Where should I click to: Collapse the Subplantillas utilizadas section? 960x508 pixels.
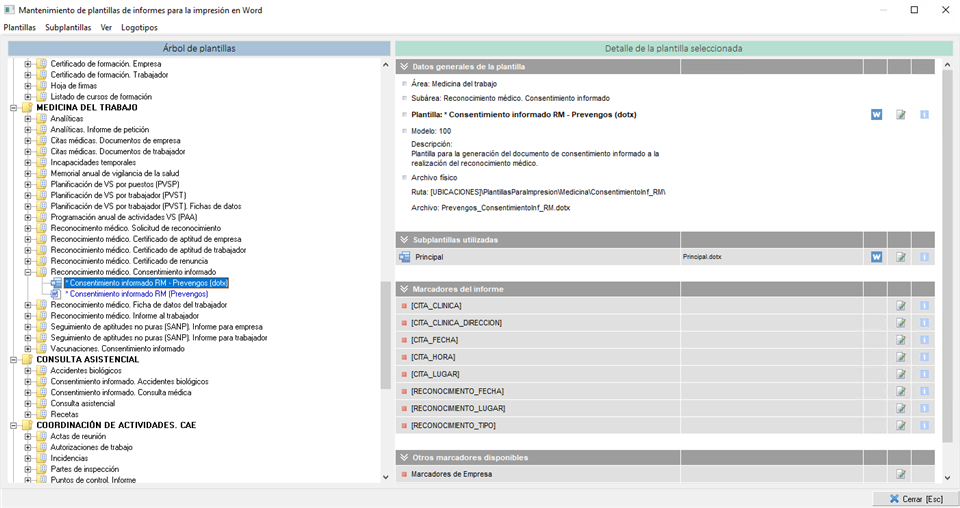click(x=404, y=240)
